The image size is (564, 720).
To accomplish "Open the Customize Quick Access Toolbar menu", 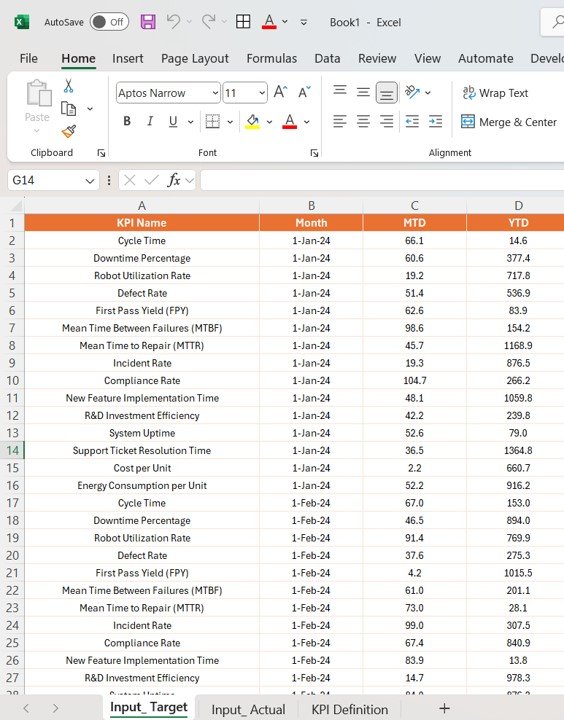I will pyautogui.click(x=304, y=22).
